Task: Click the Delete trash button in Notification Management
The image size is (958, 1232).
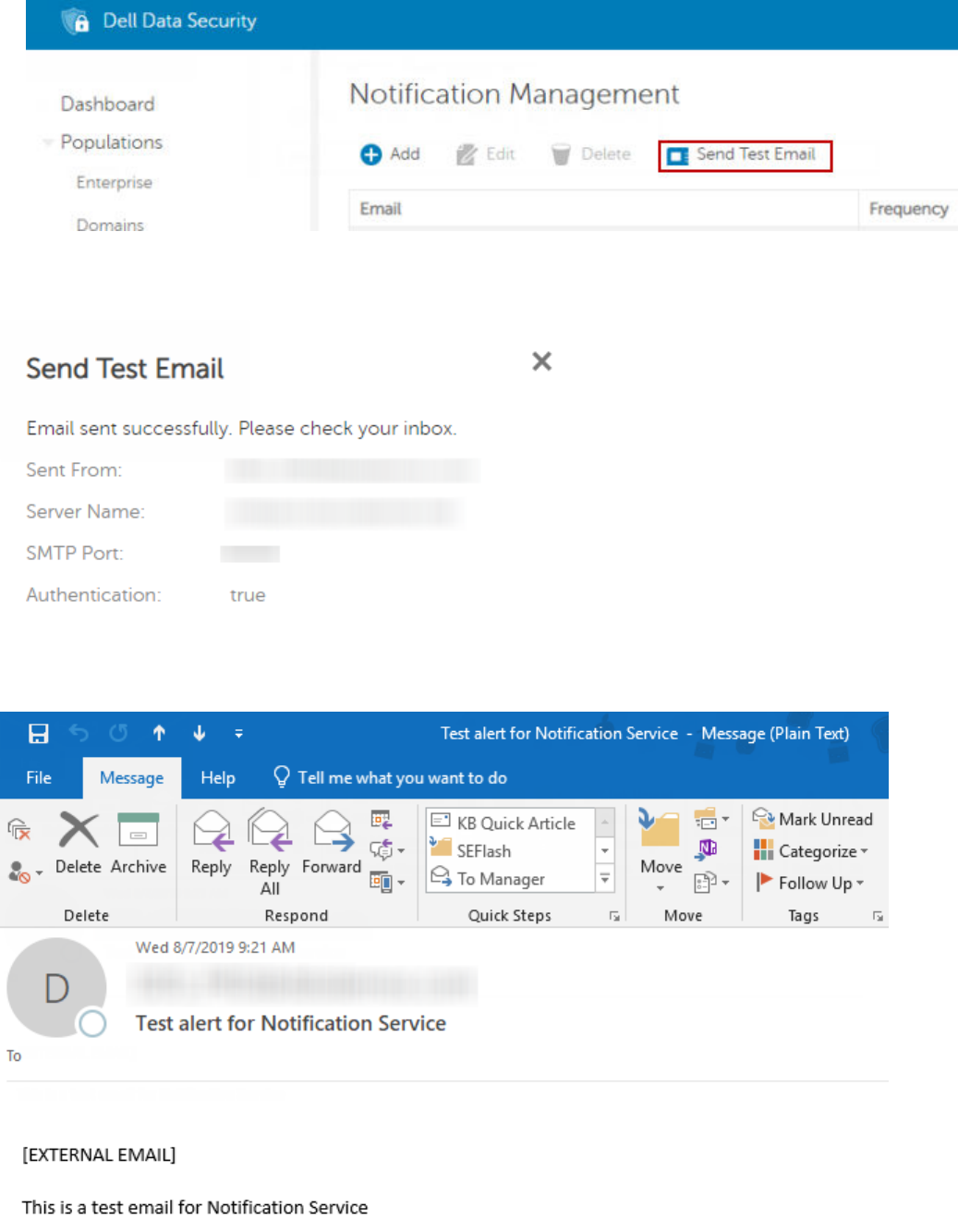Action: pyautogui.click(x=590, y=154)
